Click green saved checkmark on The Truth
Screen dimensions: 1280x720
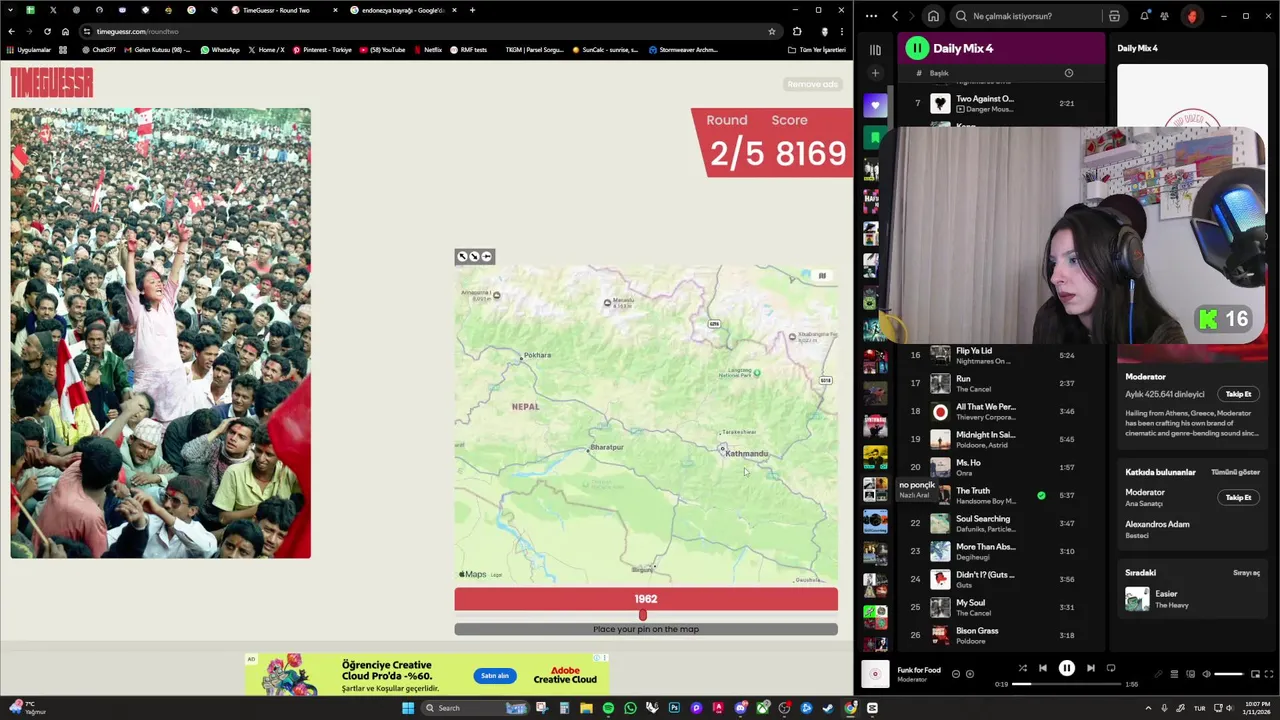[x=1041, y=495]
